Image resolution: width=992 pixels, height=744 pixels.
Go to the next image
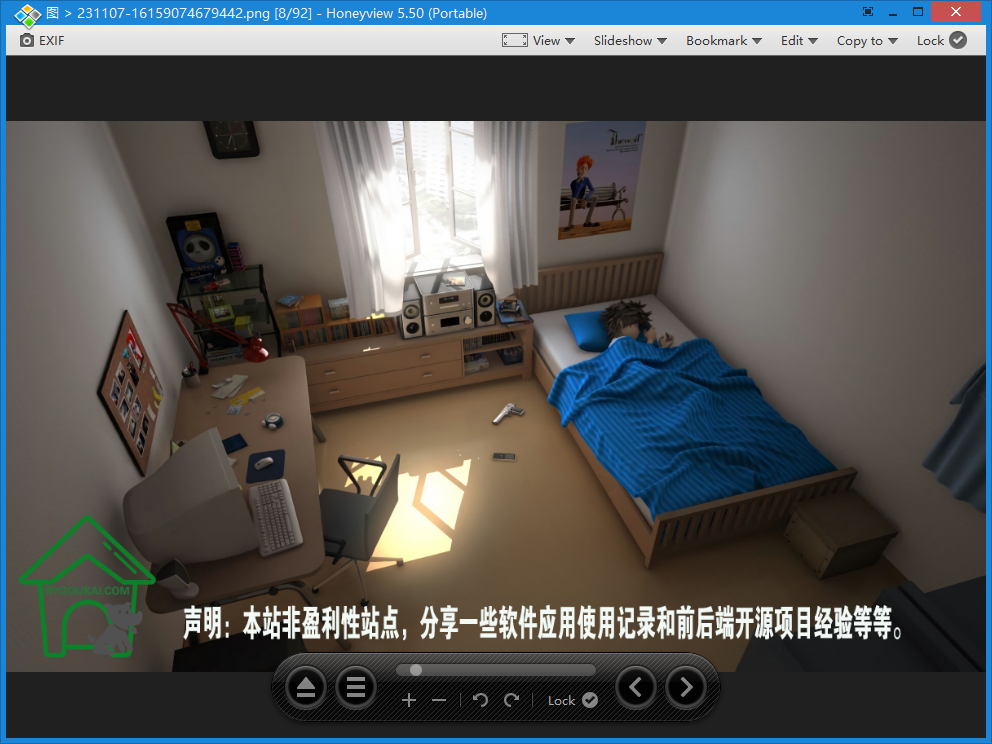[686, 687]
